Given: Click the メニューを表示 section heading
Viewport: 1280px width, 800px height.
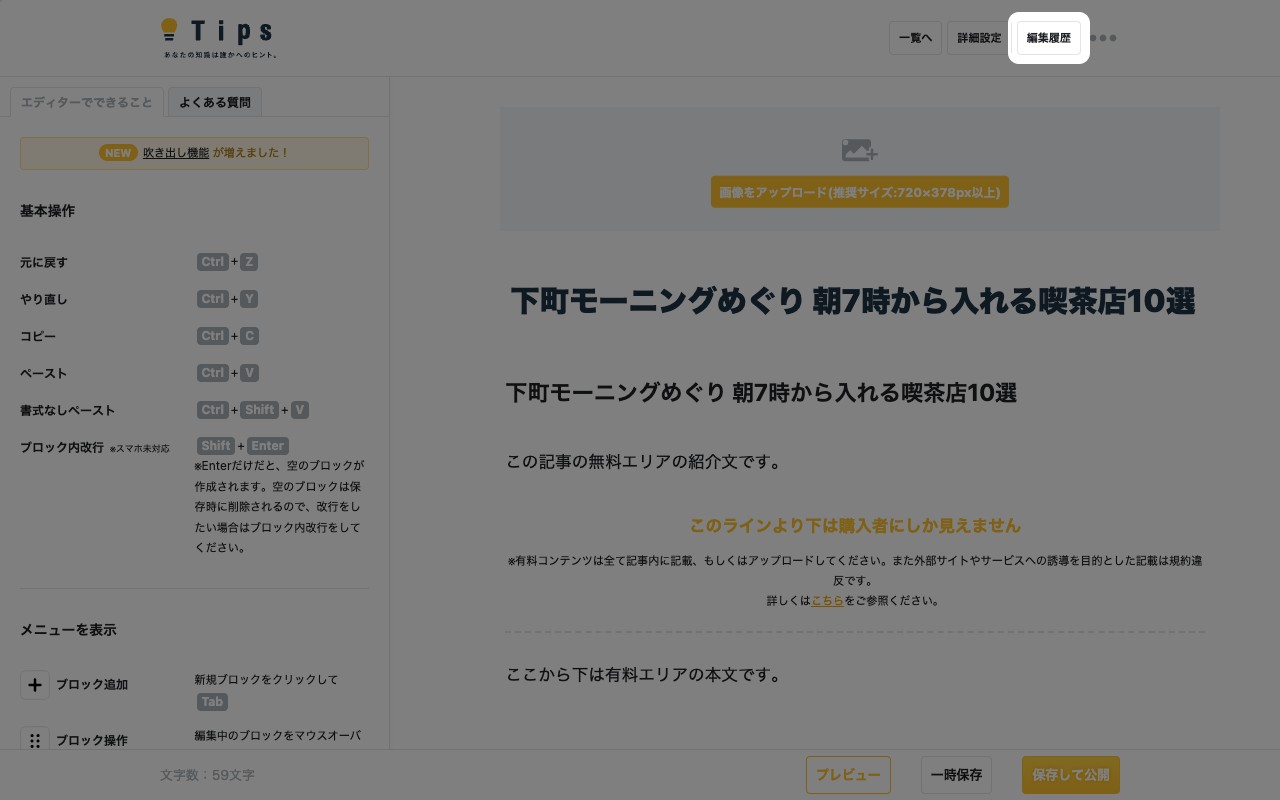Looking at the screenshot, I should pyautogui.click(x=68, y=630).
